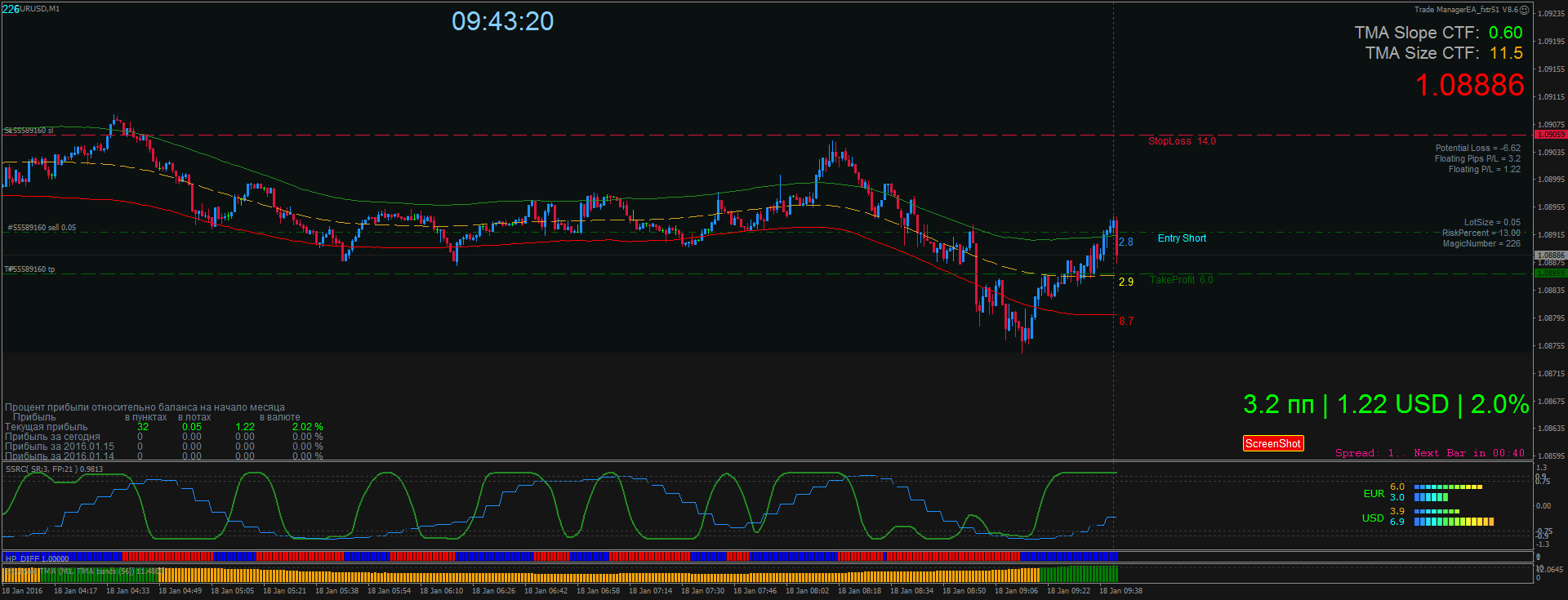This screenshot has width=1568, height=600.
Task: Click the red 8.7 band distance value
Action: 1126,321
